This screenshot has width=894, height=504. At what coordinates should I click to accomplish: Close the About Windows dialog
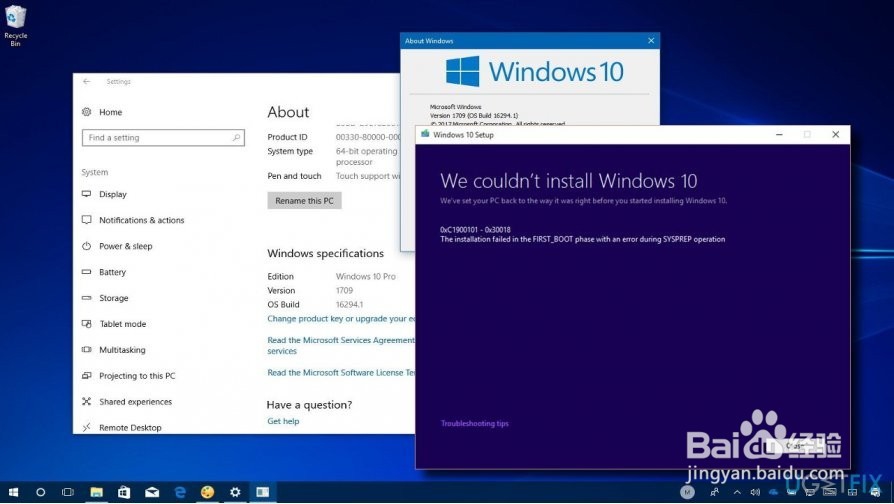coord(651,40)
